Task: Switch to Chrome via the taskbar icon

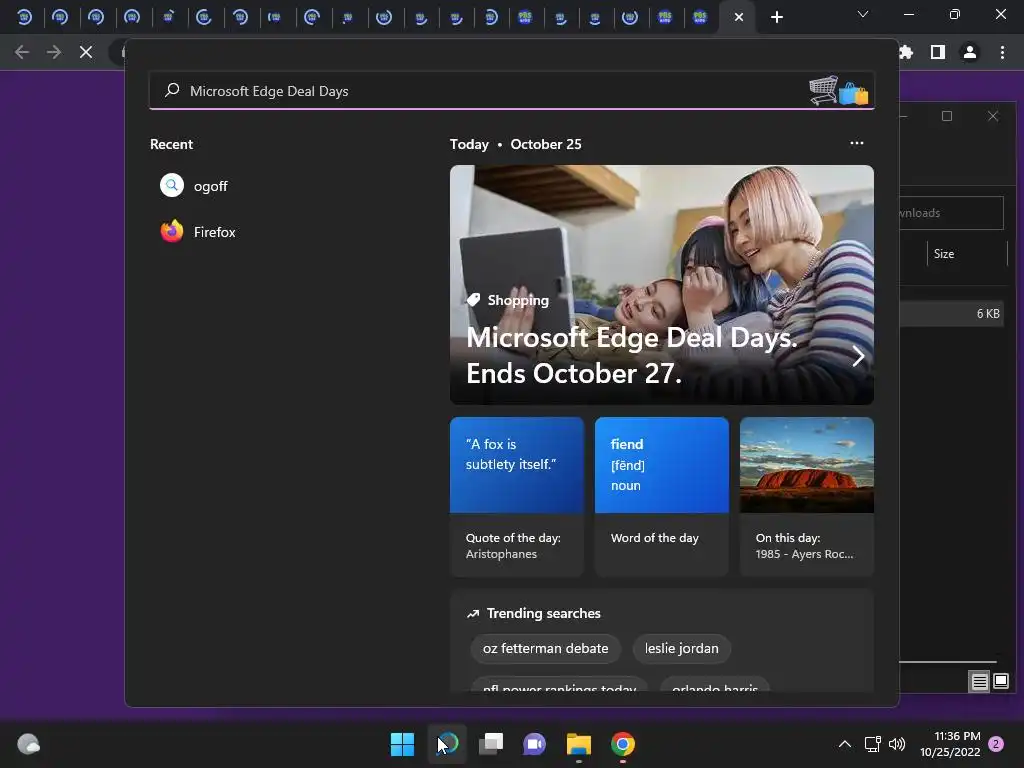Action: (623, 744)
